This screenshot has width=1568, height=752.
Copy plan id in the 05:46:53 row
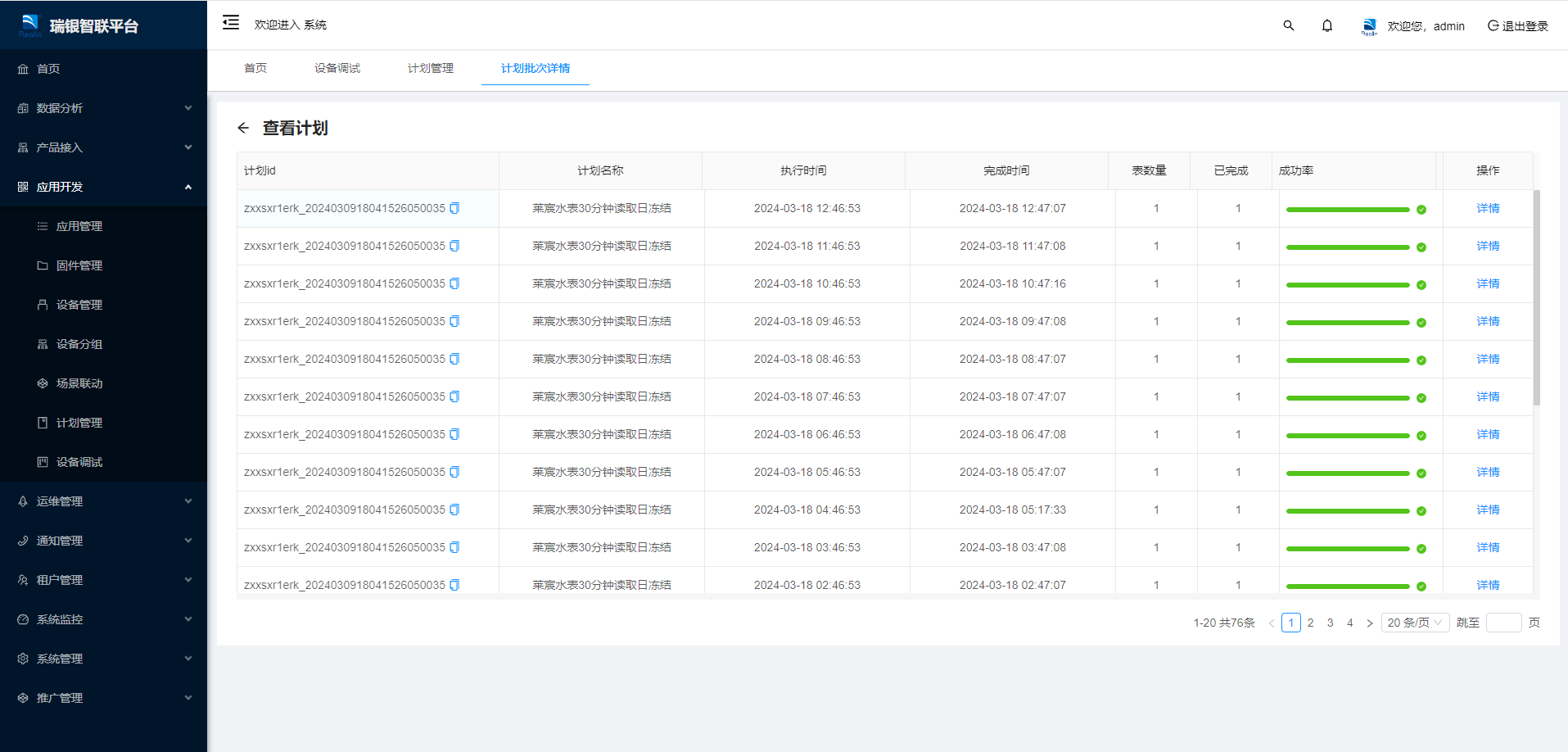click(454, 472)
